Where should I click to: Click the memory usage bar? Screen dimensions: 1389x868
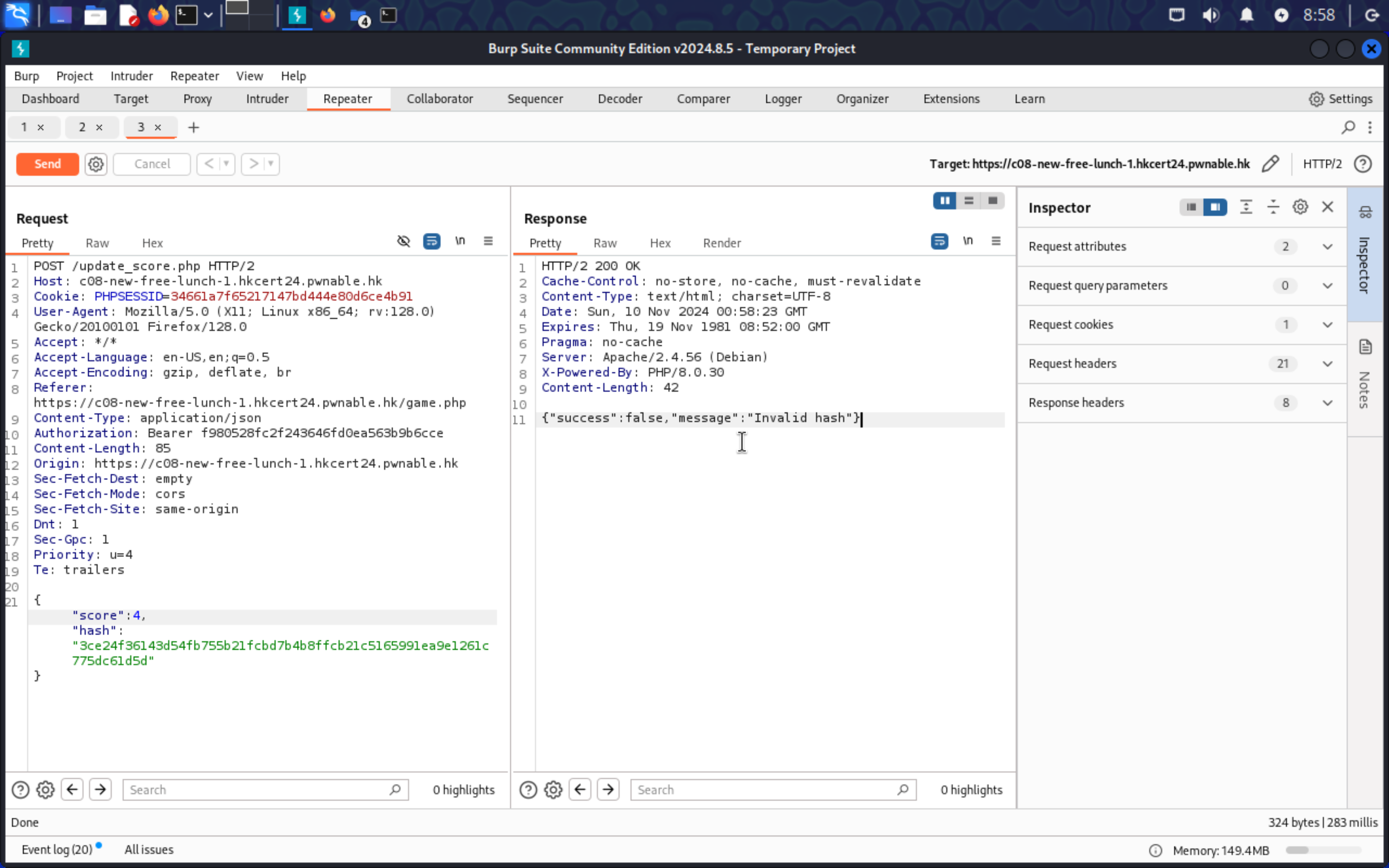pyautogui.click(x=1323, y=850)
